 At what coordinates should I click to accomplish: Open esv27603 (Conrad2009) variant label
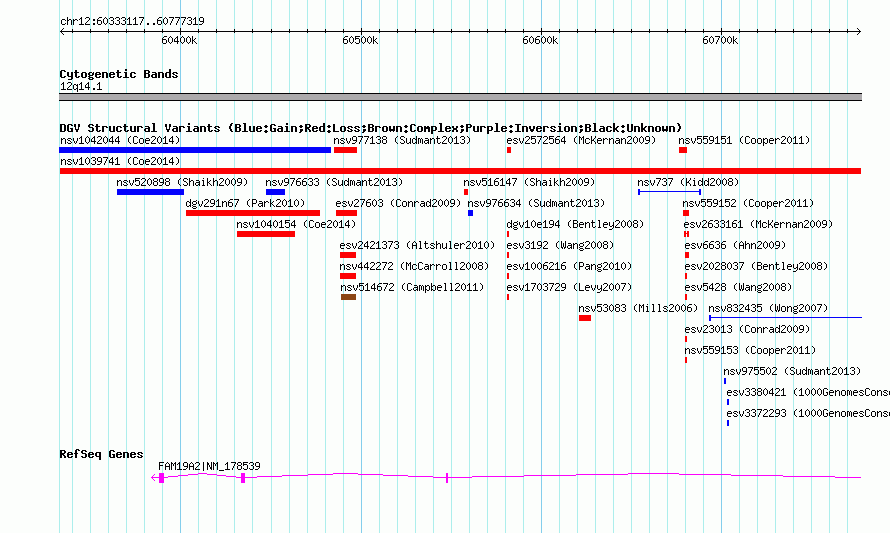[398, 203]
